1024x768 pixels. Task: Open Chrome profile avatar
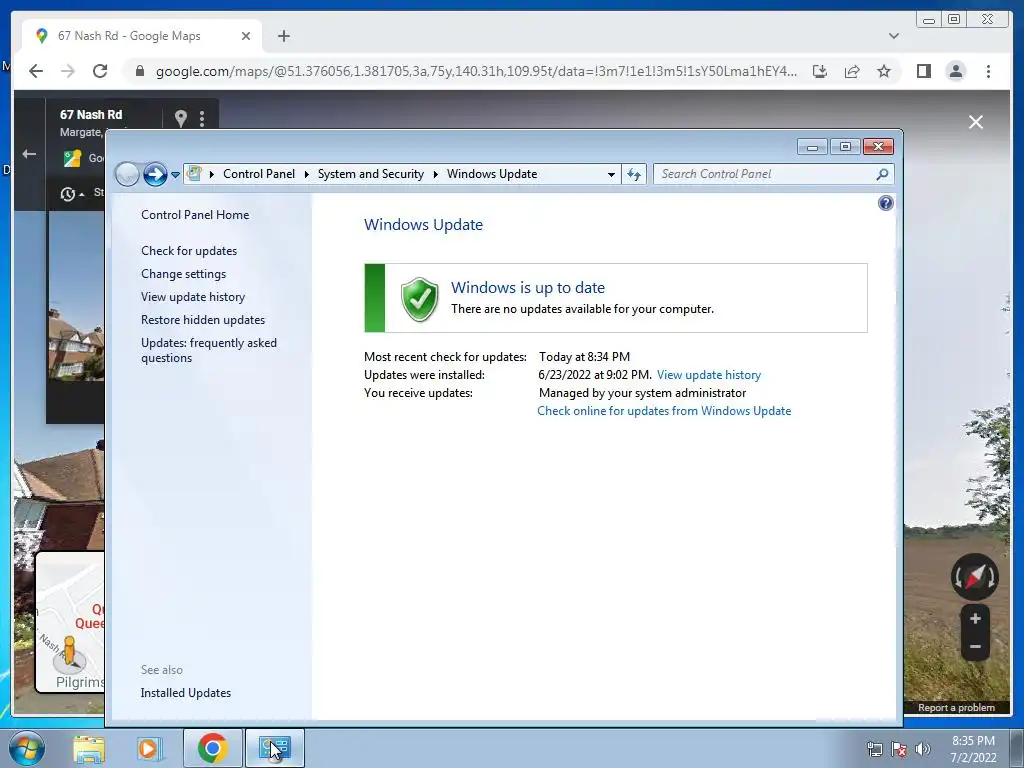pyautogui.click(x=955, y=71)
